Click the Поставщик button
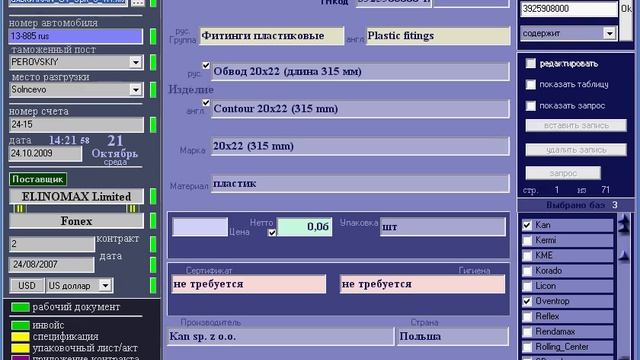The image size is (640, 360). pos(38,179)
